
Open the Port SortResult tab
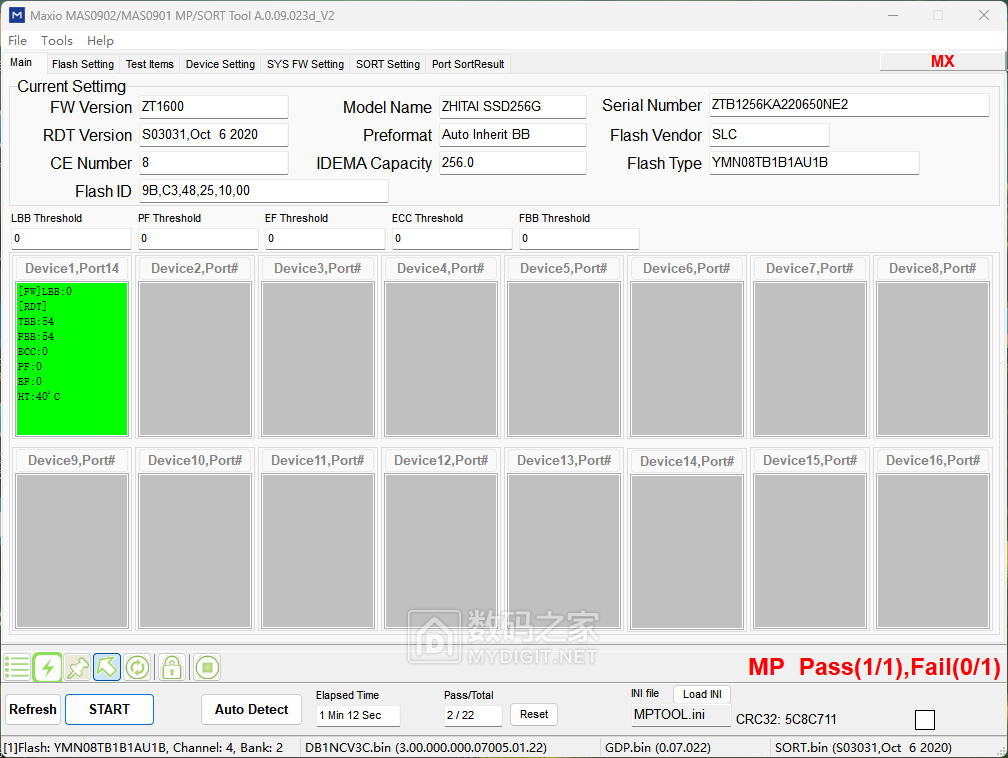[468, 64]
